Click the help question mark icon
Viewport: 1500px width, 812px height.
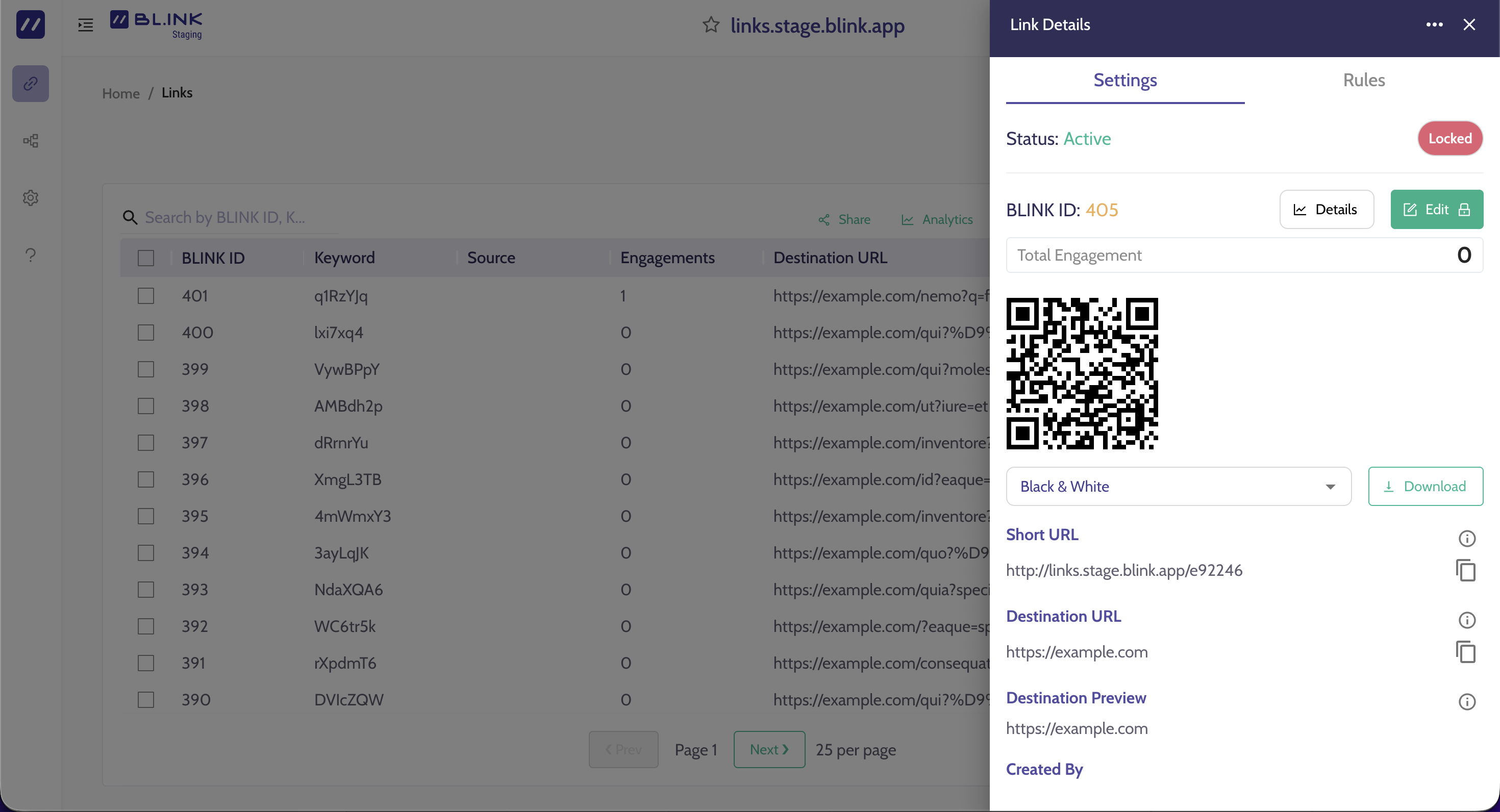pos(30,255)
